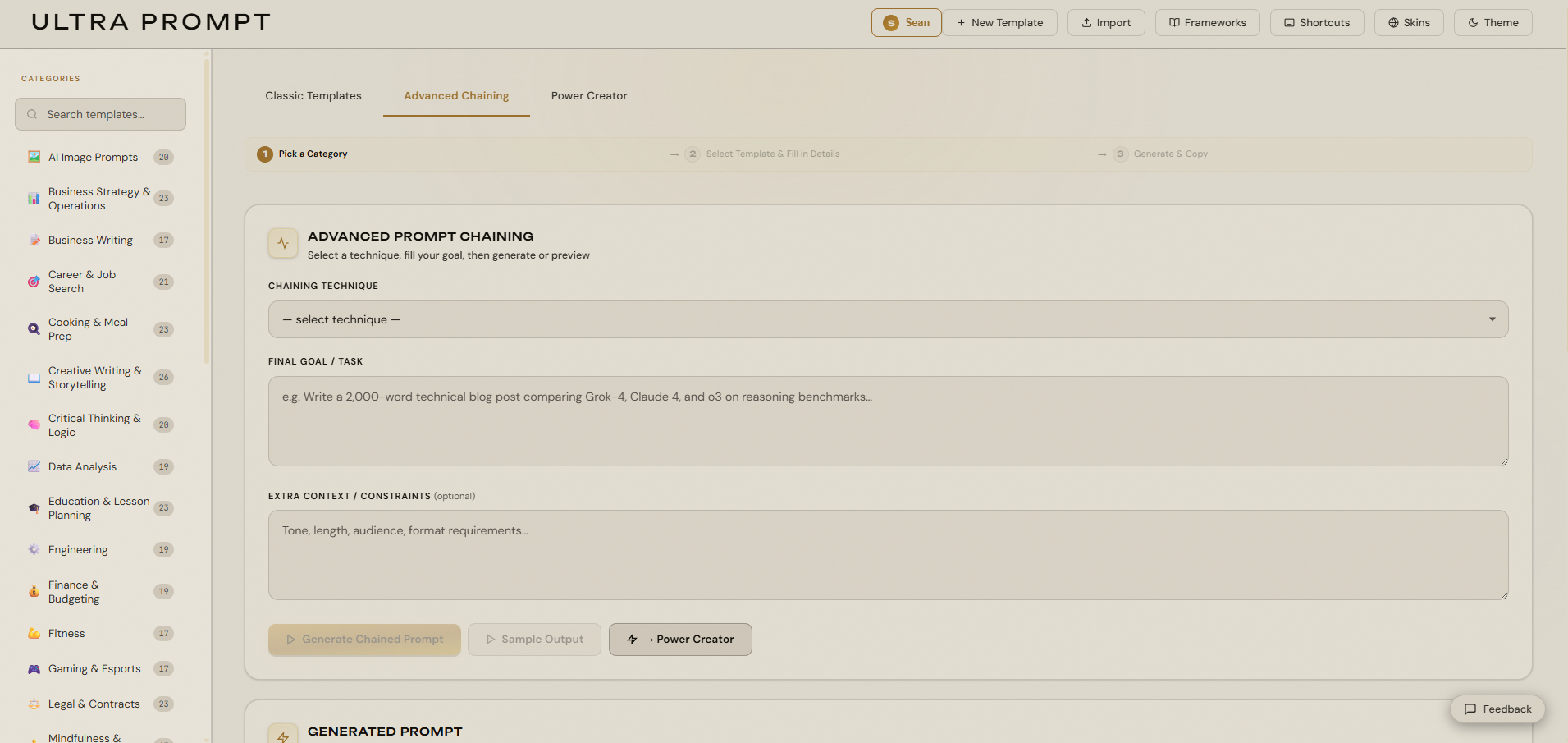
Task: Select the Engineering category label
Action: click(78, 550)
